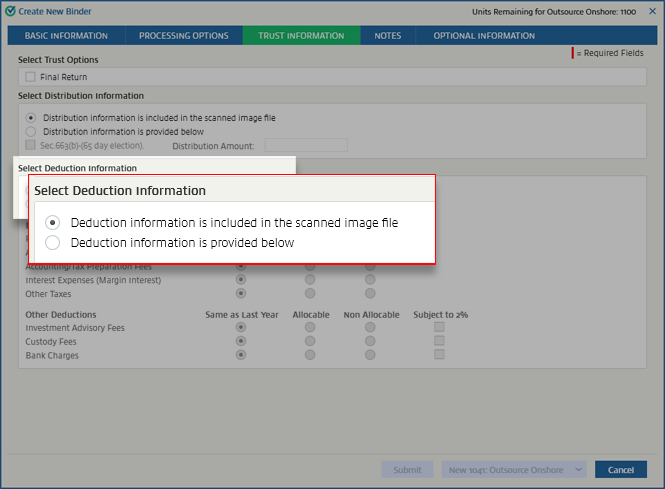Screen dimensions: 665x489
Task: Tick Subject to 2% for Bank Charges
Action: tap(439, 355)
